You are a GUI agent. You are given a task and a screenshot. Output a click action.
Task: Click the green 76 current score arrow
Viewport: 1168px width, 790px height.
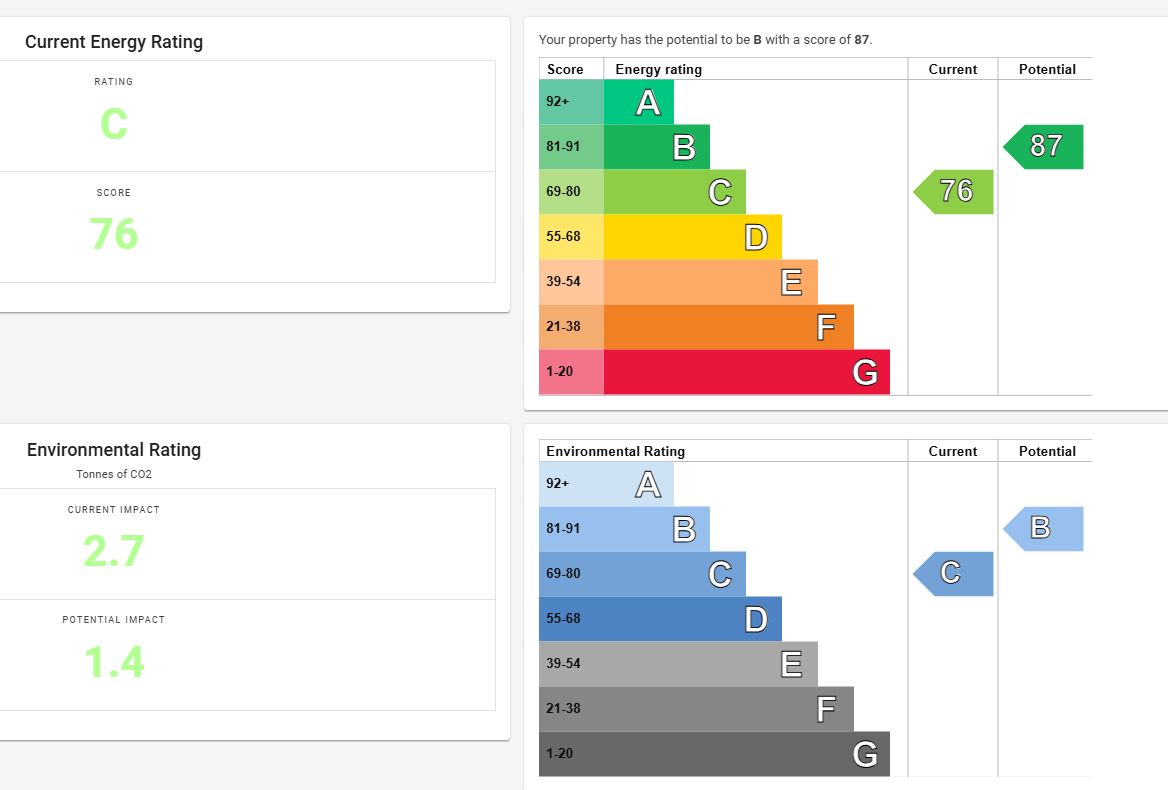(x=954, y=191)
